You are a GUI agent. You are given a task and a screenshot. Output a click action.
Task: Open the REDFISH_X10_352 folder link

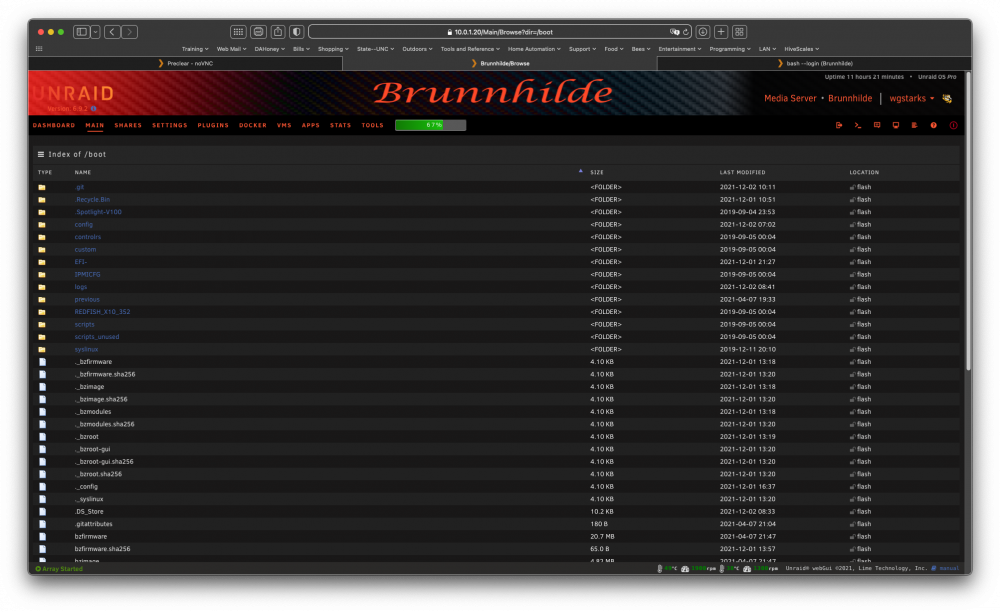[x=102, y=312]
